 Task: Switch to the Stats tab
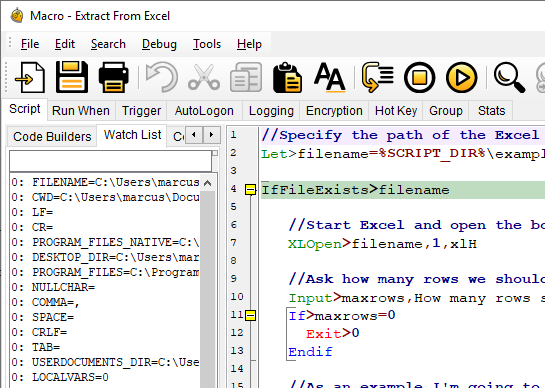click(x=491, y=111)
